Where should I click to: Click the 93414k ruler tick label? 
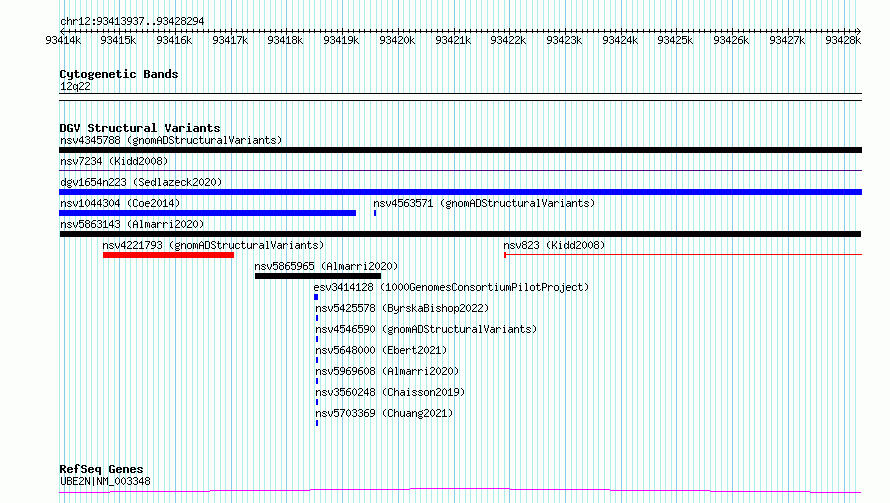pyautogui.click(x=63, y=41)
